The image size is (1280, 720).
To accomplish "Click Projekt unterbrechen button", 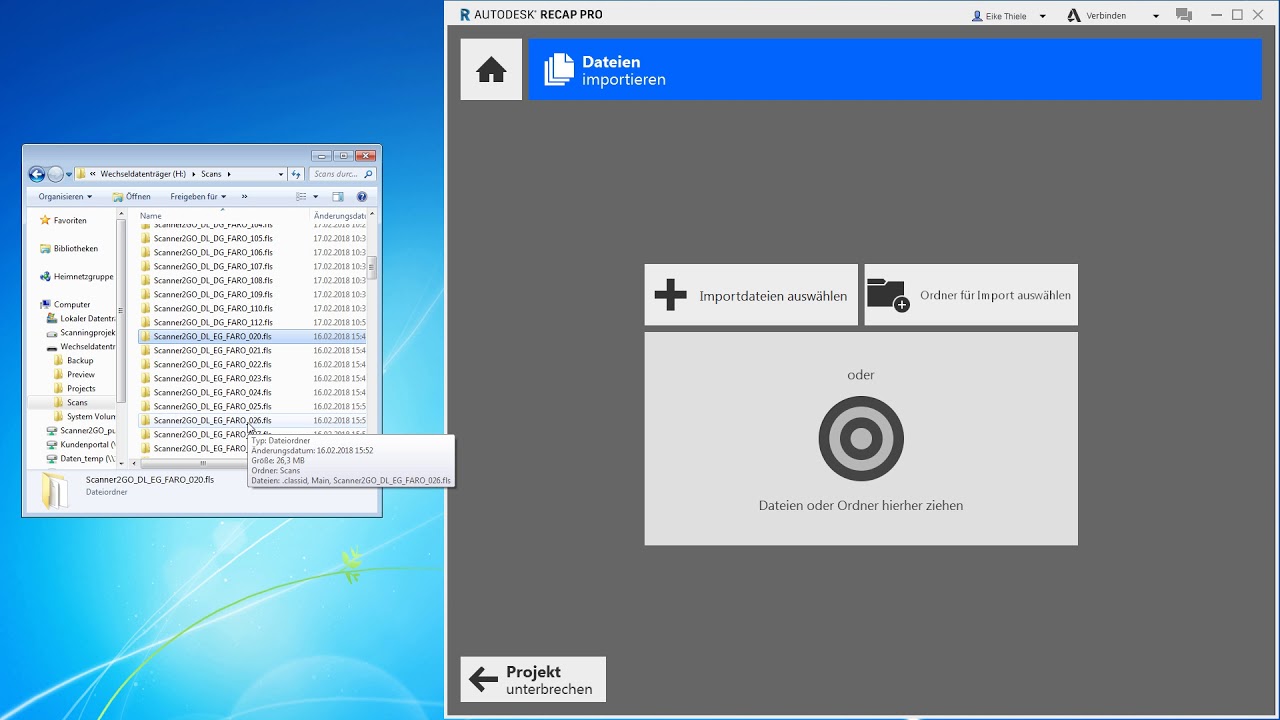I will pyautogui.click(x=533, y=679).
